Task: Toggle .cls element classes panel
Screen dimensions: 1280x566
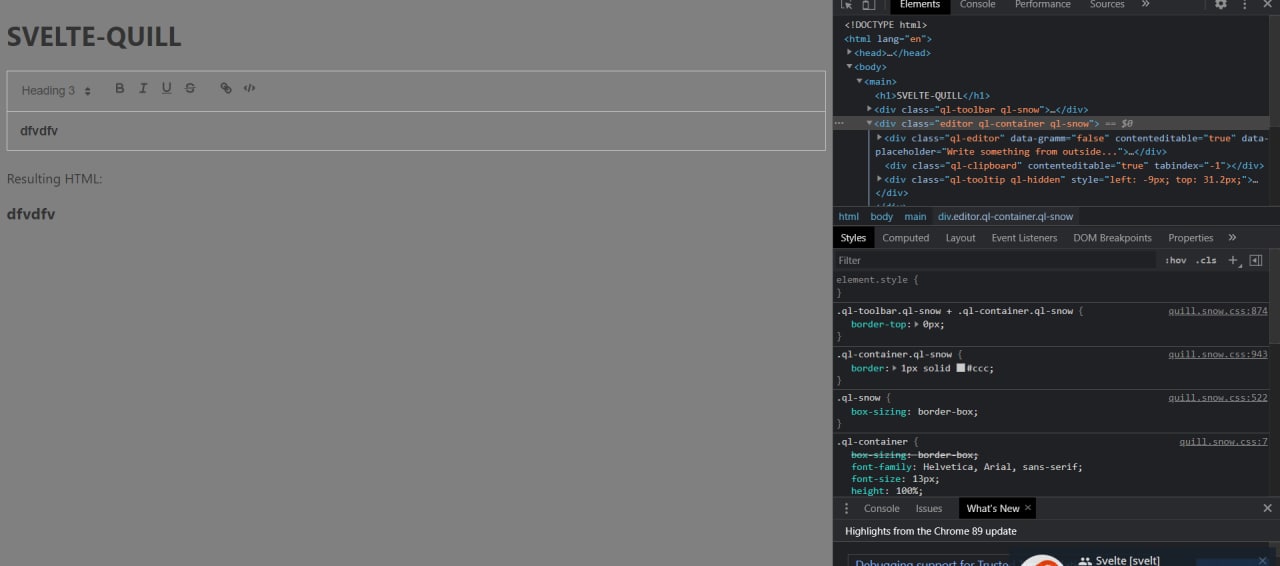Action: [x=1207, y=260]
